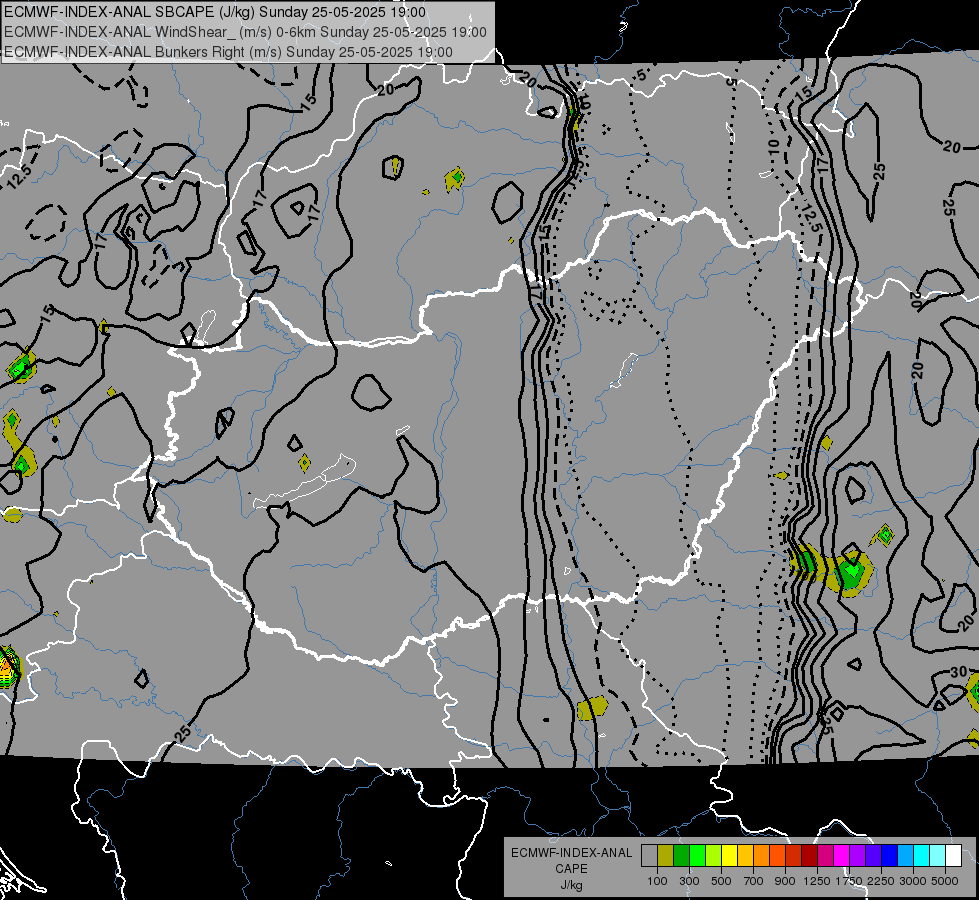Click the orange swatch above 700
Screen dimensions: 979x900
point(761,856)
